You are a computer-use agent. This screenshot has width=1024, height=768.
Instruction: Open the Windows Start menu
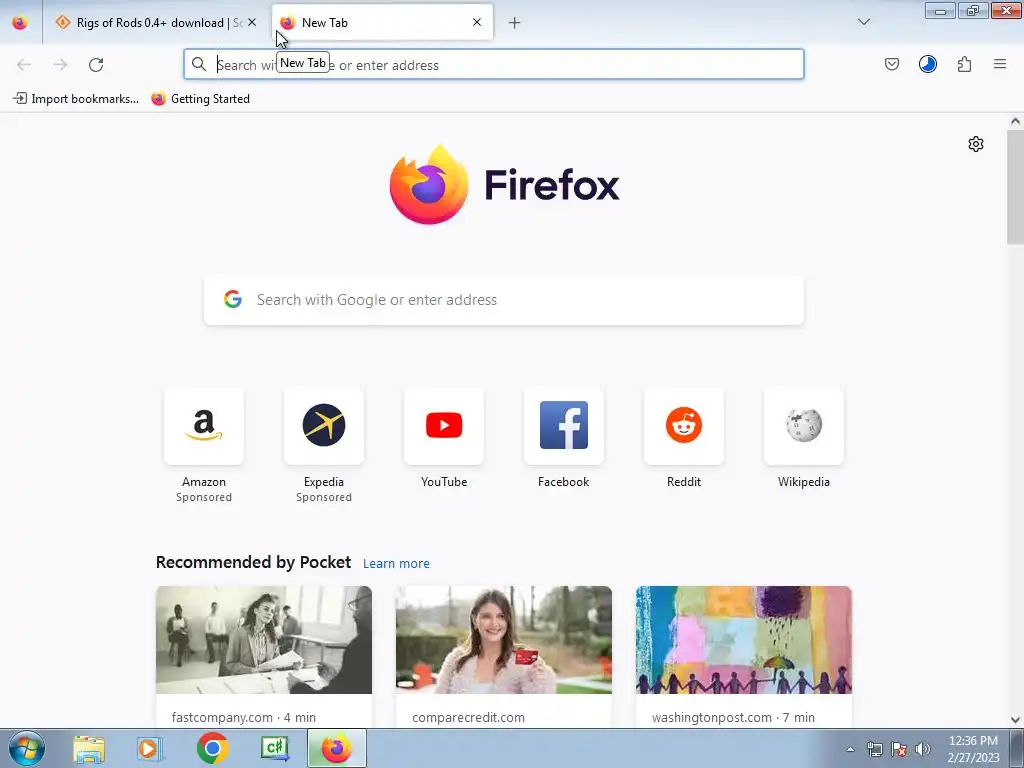pyautogui.click(x=27, y=748)
